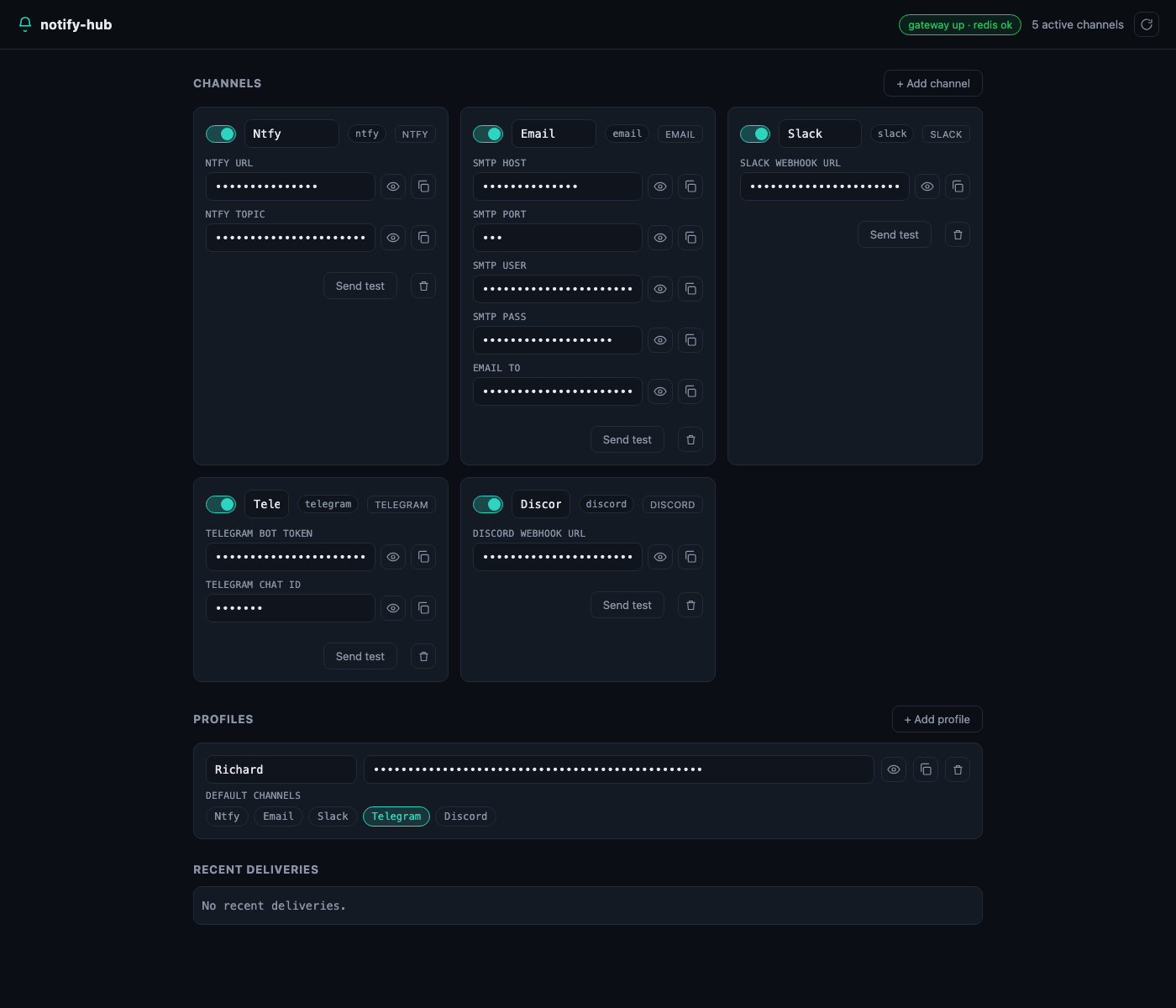
Task: Copy the EMAIL TO value
Action: pos(690,391)
